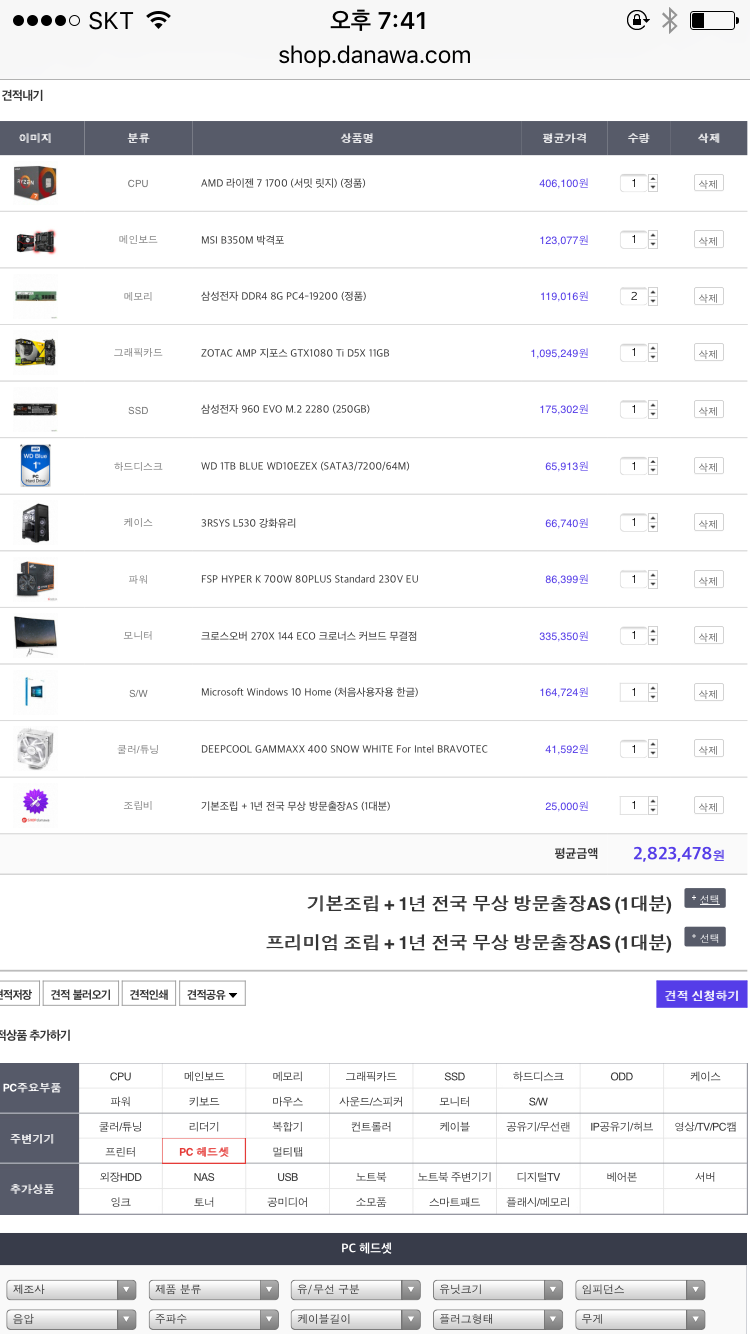This screenshot has width=750, height=1334.
Task: Select the 공유기/무선랜 category
Action: click(x=538, y=1126)
